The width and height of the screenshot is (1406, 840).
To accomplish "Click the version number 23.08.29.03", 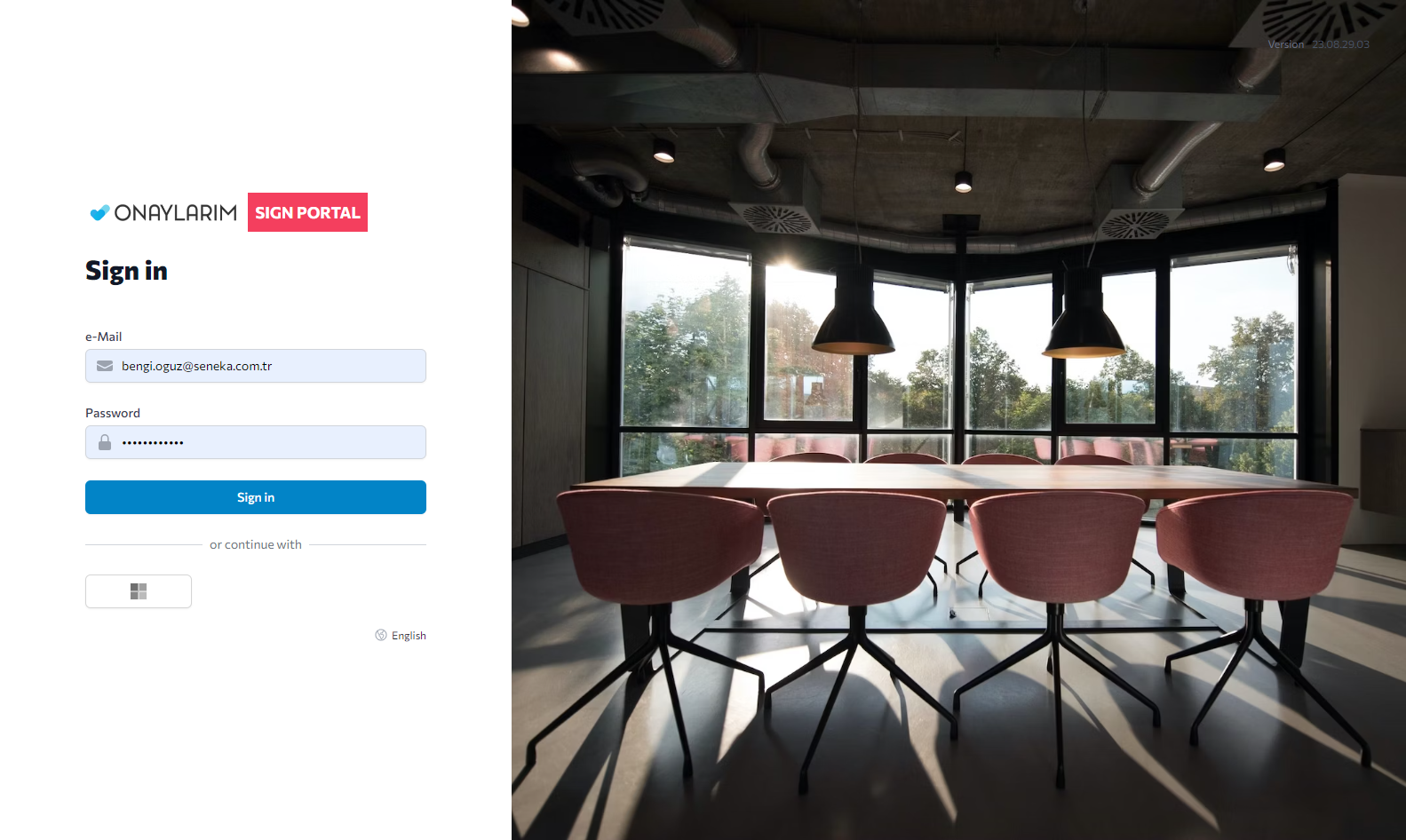I will pyautogui.click(x=1341, y=44).
